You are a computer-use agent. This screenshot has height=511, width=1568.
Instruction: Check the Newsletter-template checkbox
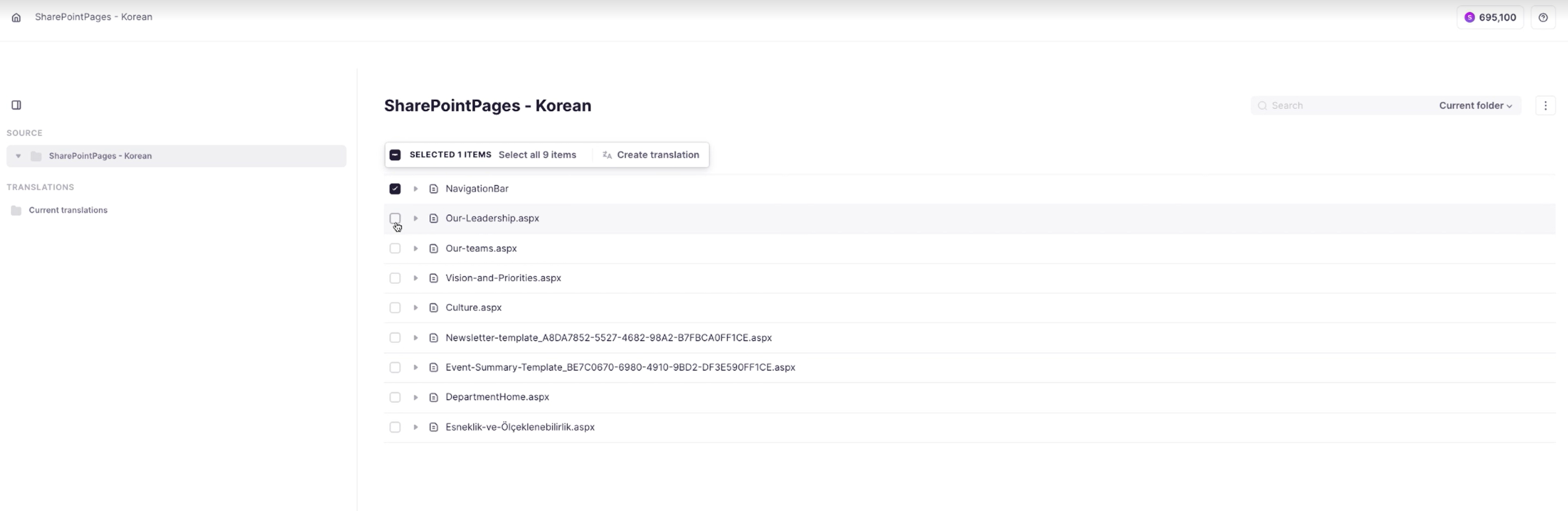point(395,338)
